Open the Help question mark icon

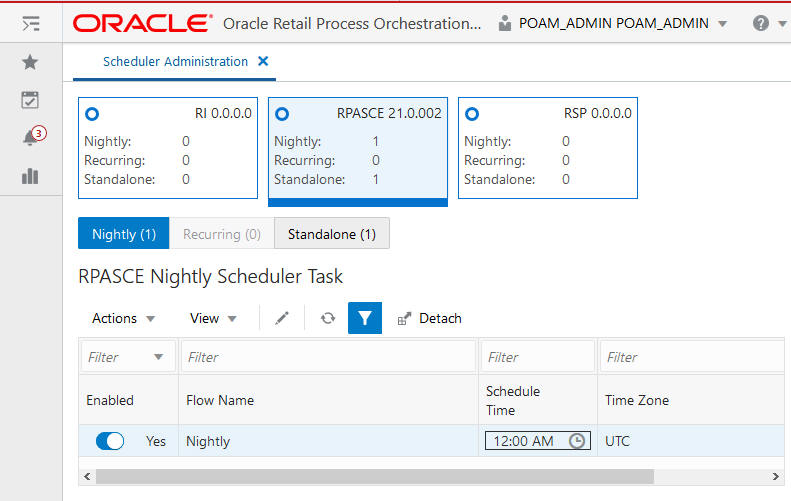point(760,23)
